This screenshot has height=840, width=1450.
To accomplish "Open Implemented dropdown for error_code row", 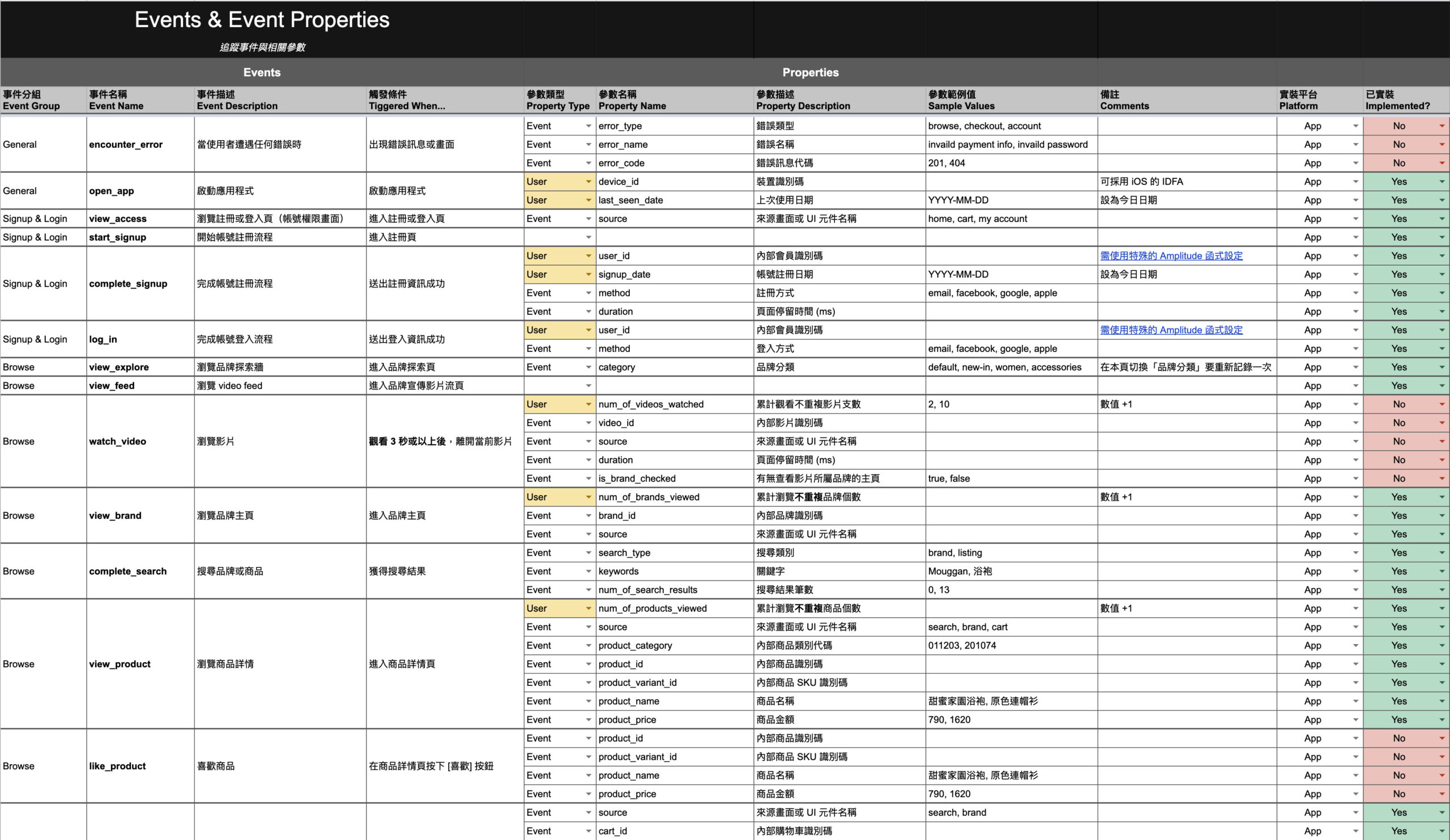I will pos(1442,163).
